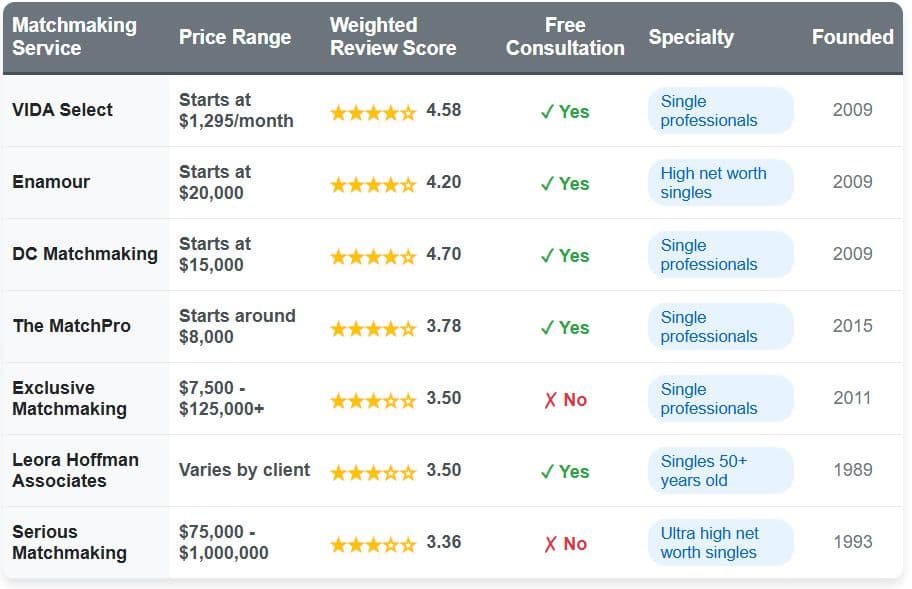Screen dimensions: 912x589
Task: Click the stars in The MatchPro row
Action: point(373,328)
